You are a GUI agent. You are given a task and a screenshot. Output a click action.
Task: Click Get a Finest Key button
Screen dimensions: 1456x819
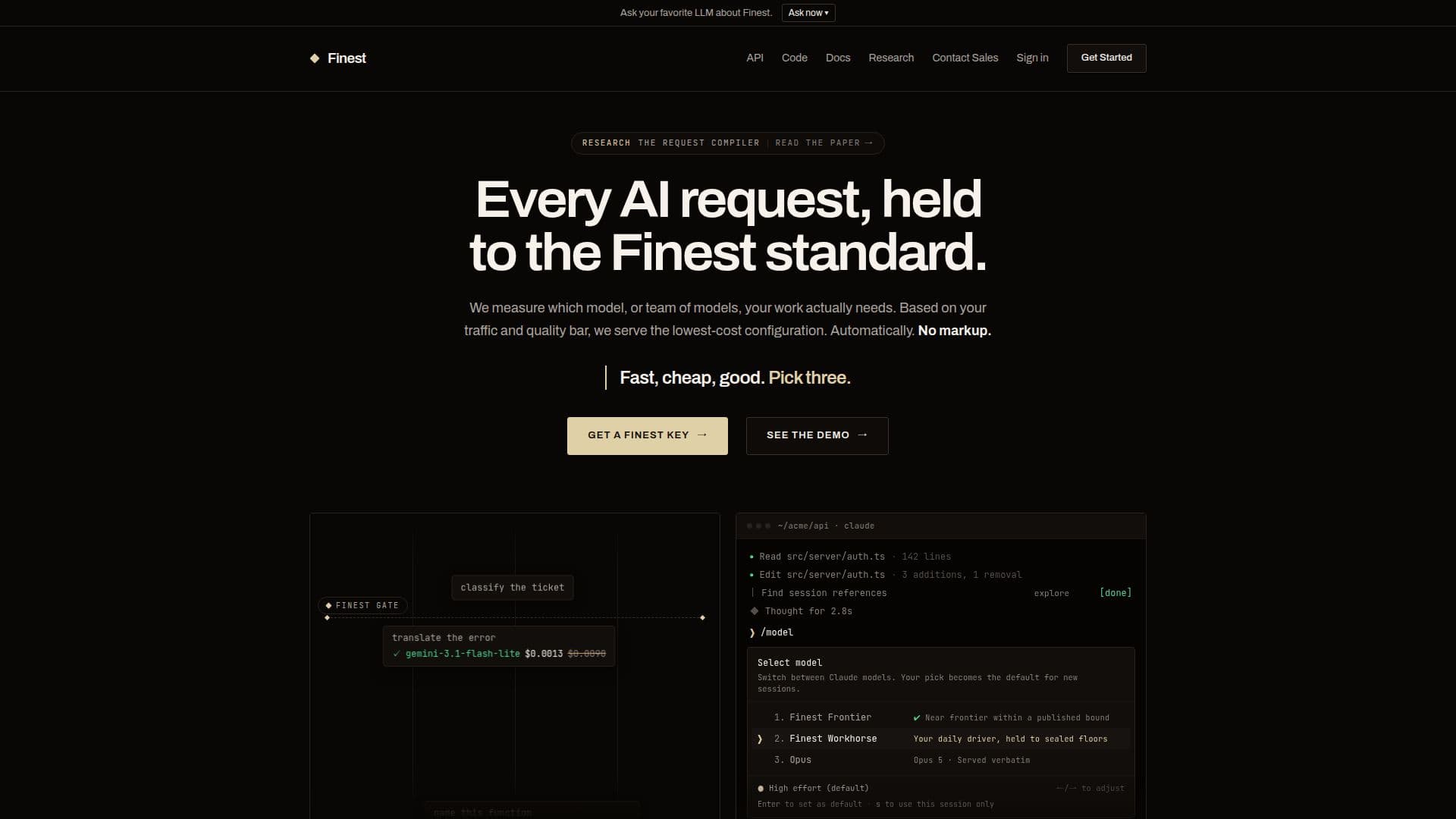point(648,436)
